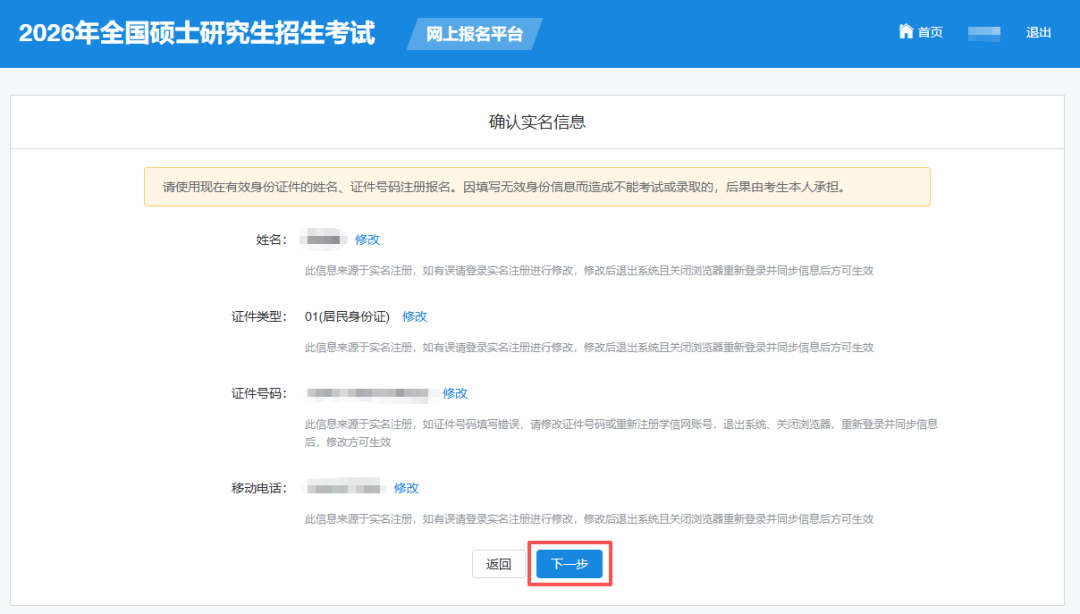
Task: Log out using the 退出 link
Action: (x=1038, y=33)
